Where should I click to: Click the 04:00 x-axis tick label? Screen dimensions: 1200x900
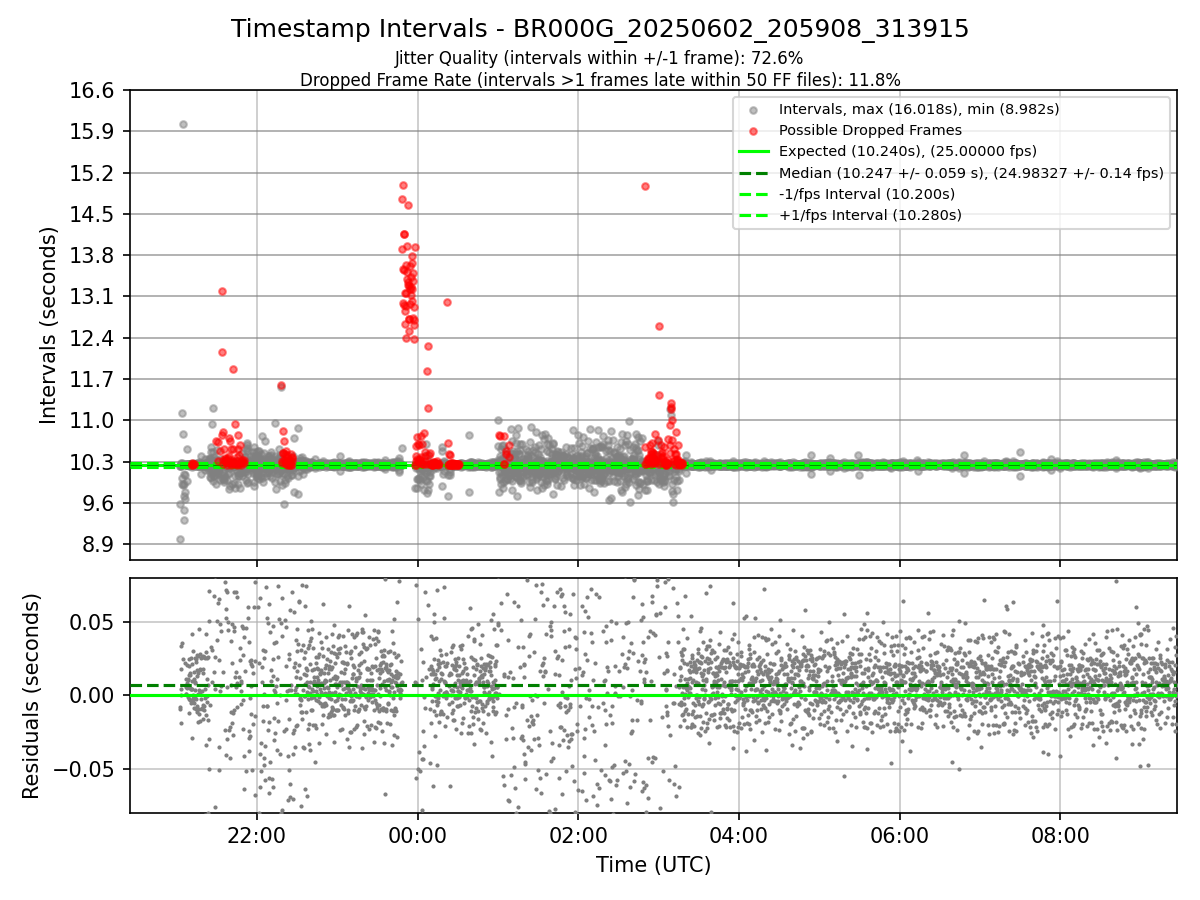click(x=739, y=835)
